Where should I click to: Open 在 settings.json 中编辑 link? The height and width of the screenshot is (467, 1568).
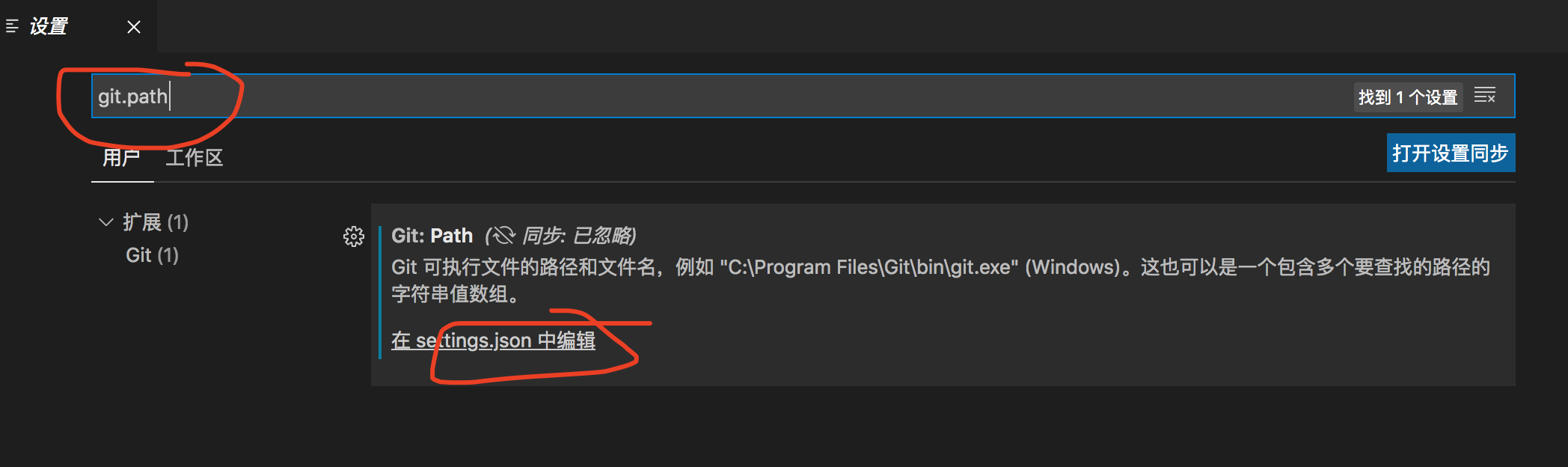pos(493,341)
